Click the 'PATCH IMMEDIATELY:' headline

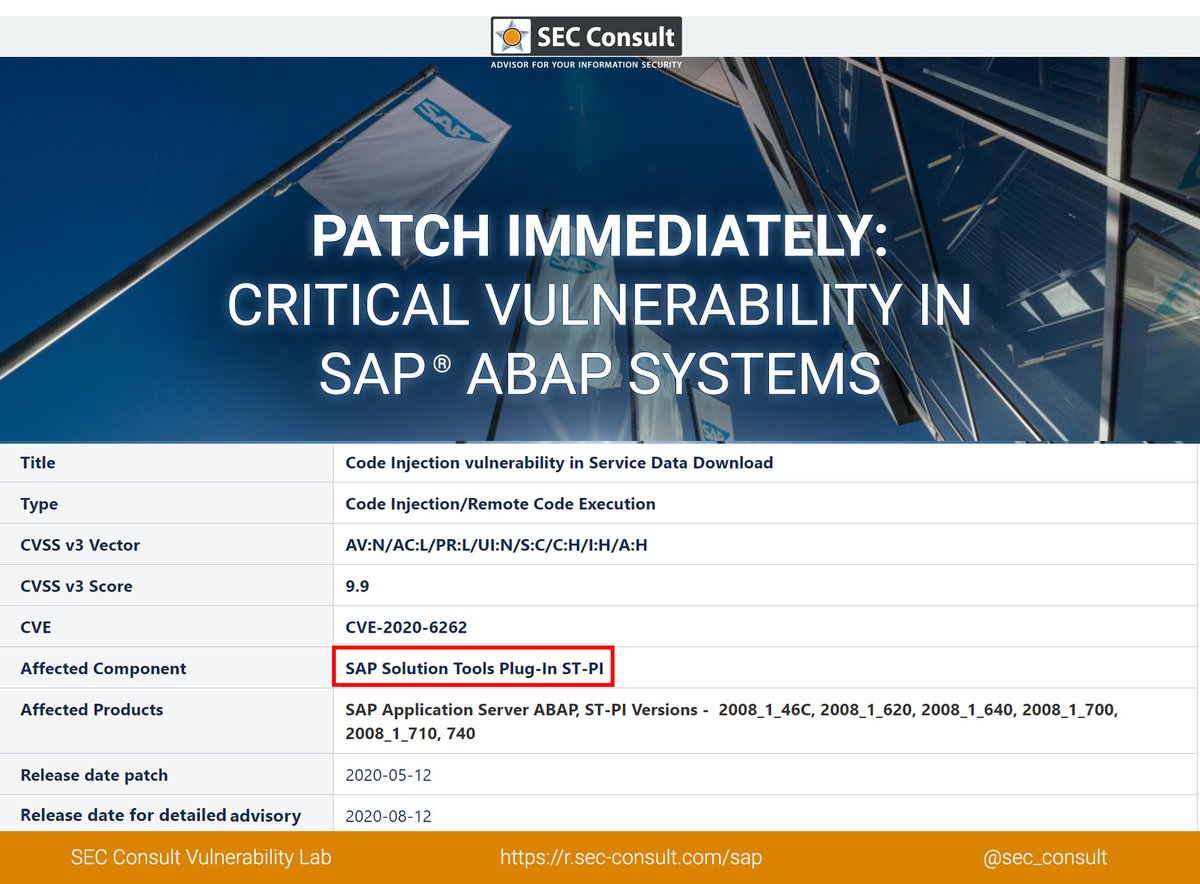599,237
